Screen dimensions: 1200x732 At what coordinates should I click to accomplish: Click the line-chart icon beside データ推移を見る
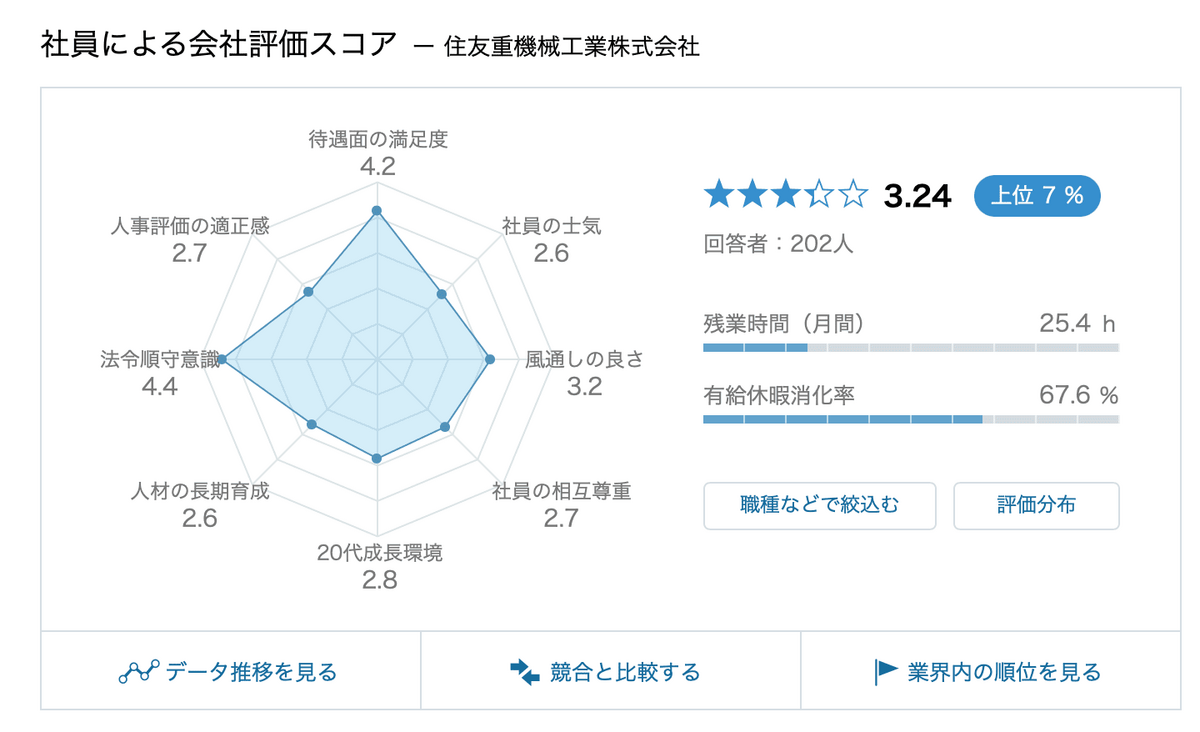tap(139, 671)
